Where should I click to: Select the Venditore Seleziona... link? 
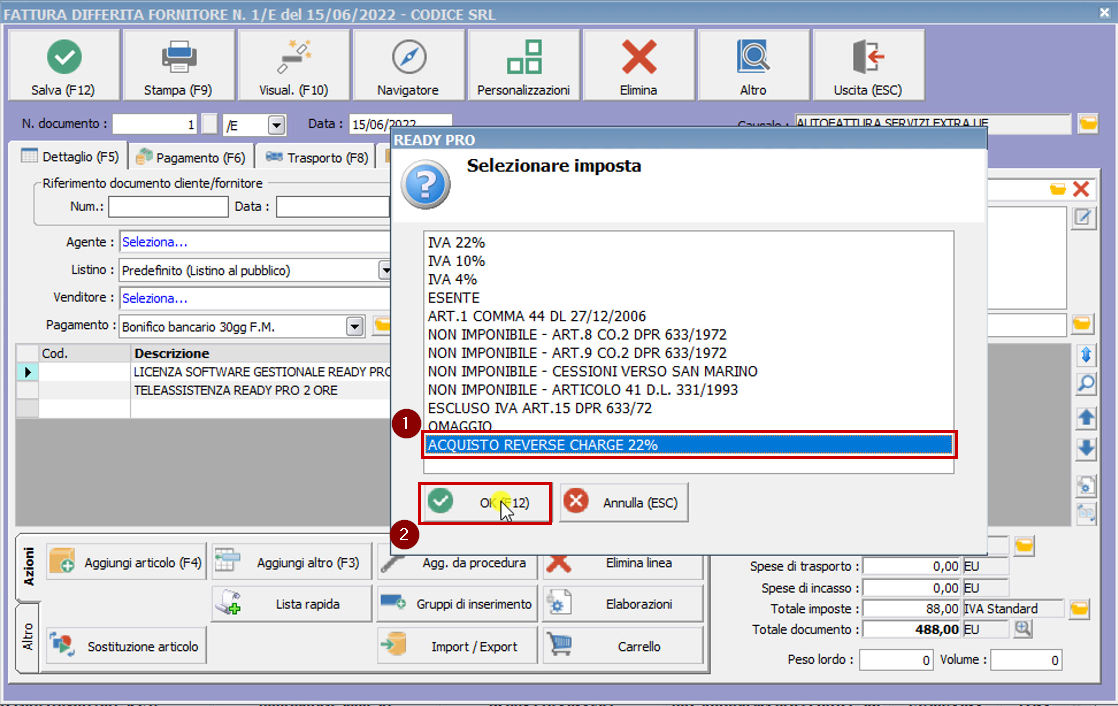[155, 298]
